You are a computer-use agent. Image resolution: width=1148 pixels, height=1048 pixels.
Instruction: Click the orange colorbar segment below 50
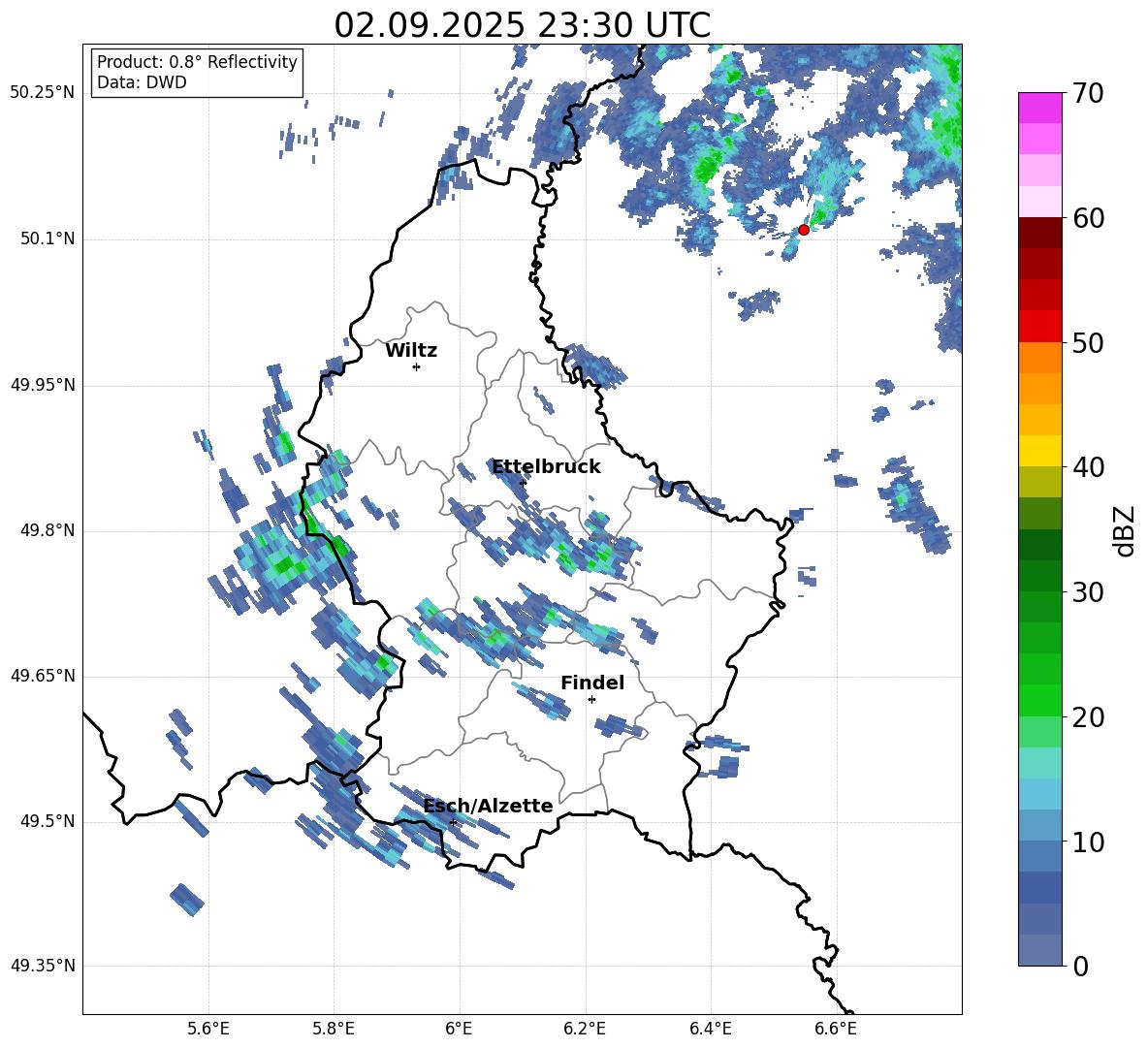pyautogui.click(x=1040, y=357)
